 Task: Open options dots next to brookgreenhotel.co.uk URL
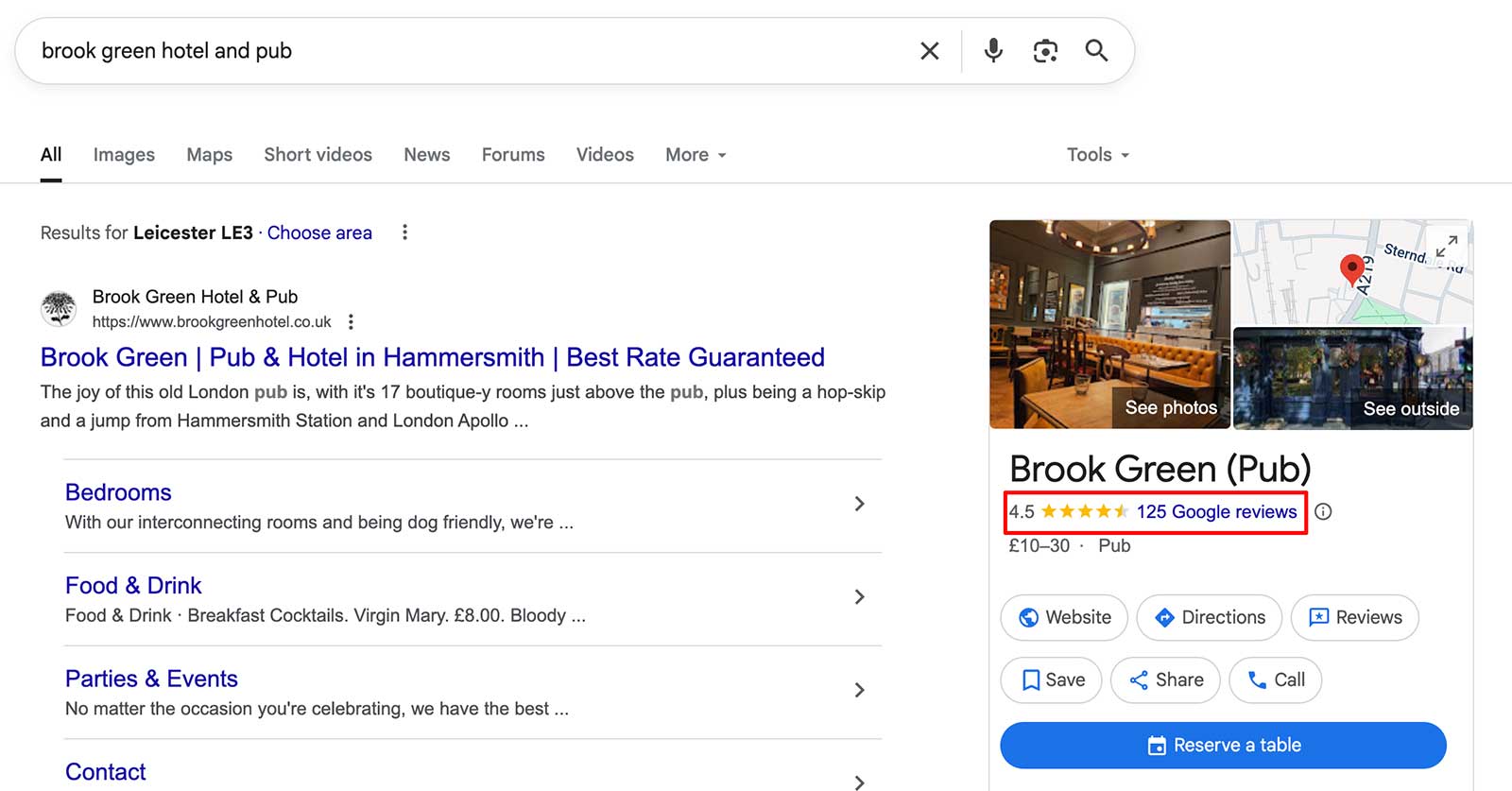tap(351, 322)
